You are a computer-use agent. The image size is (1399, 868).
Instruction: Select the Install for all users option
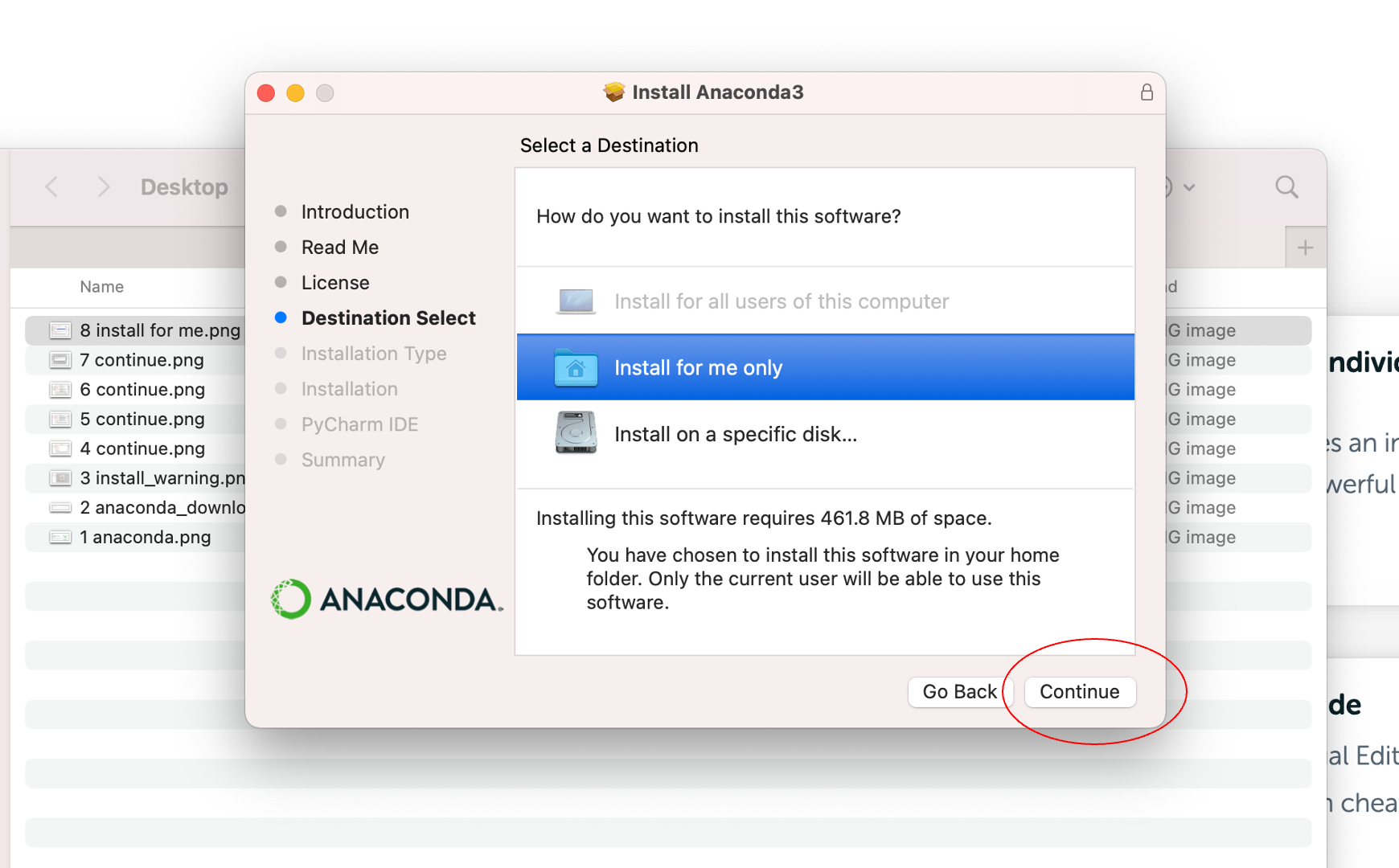(x=780, y=301)
